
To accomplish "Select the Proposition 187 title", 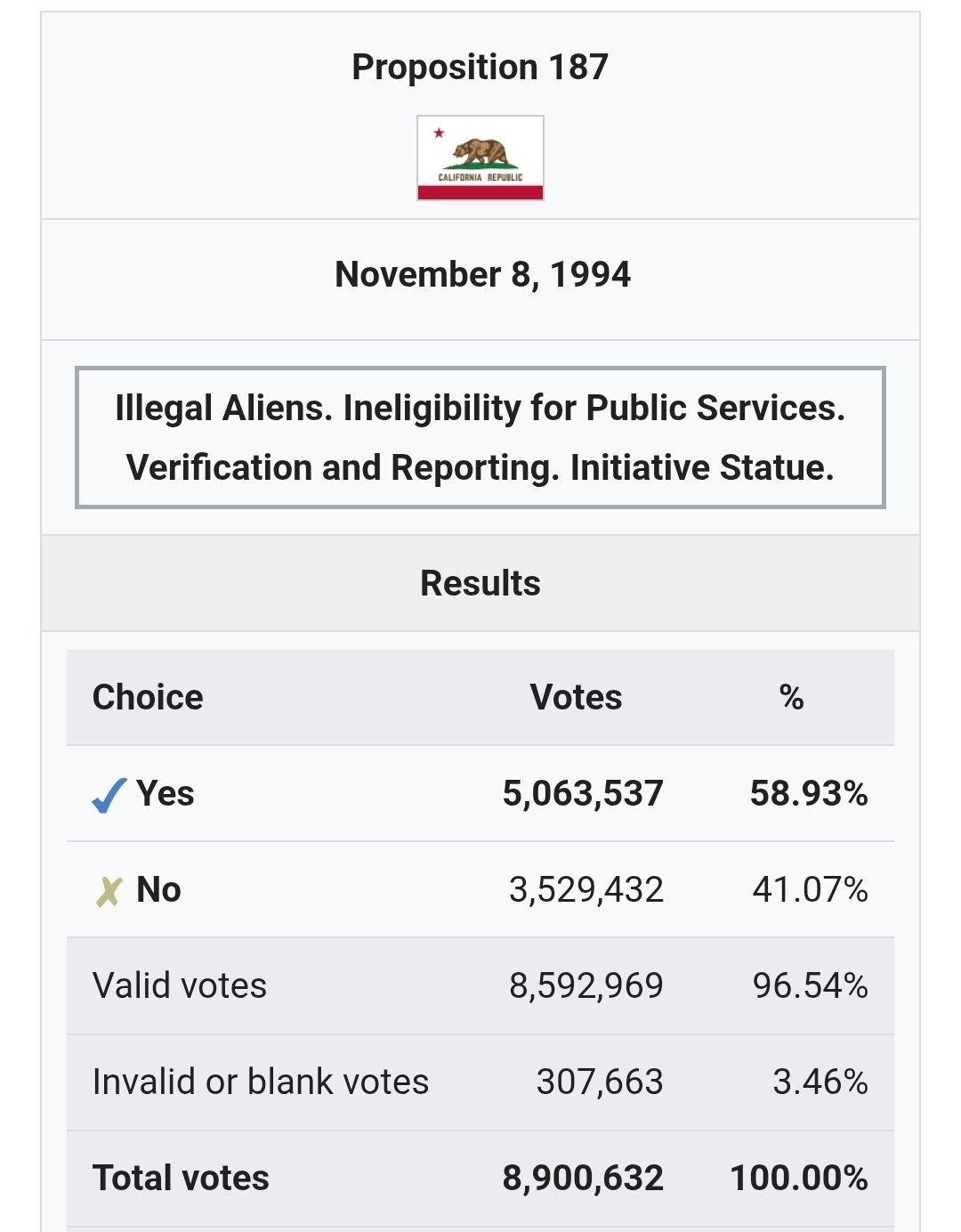I will point(480,67).
